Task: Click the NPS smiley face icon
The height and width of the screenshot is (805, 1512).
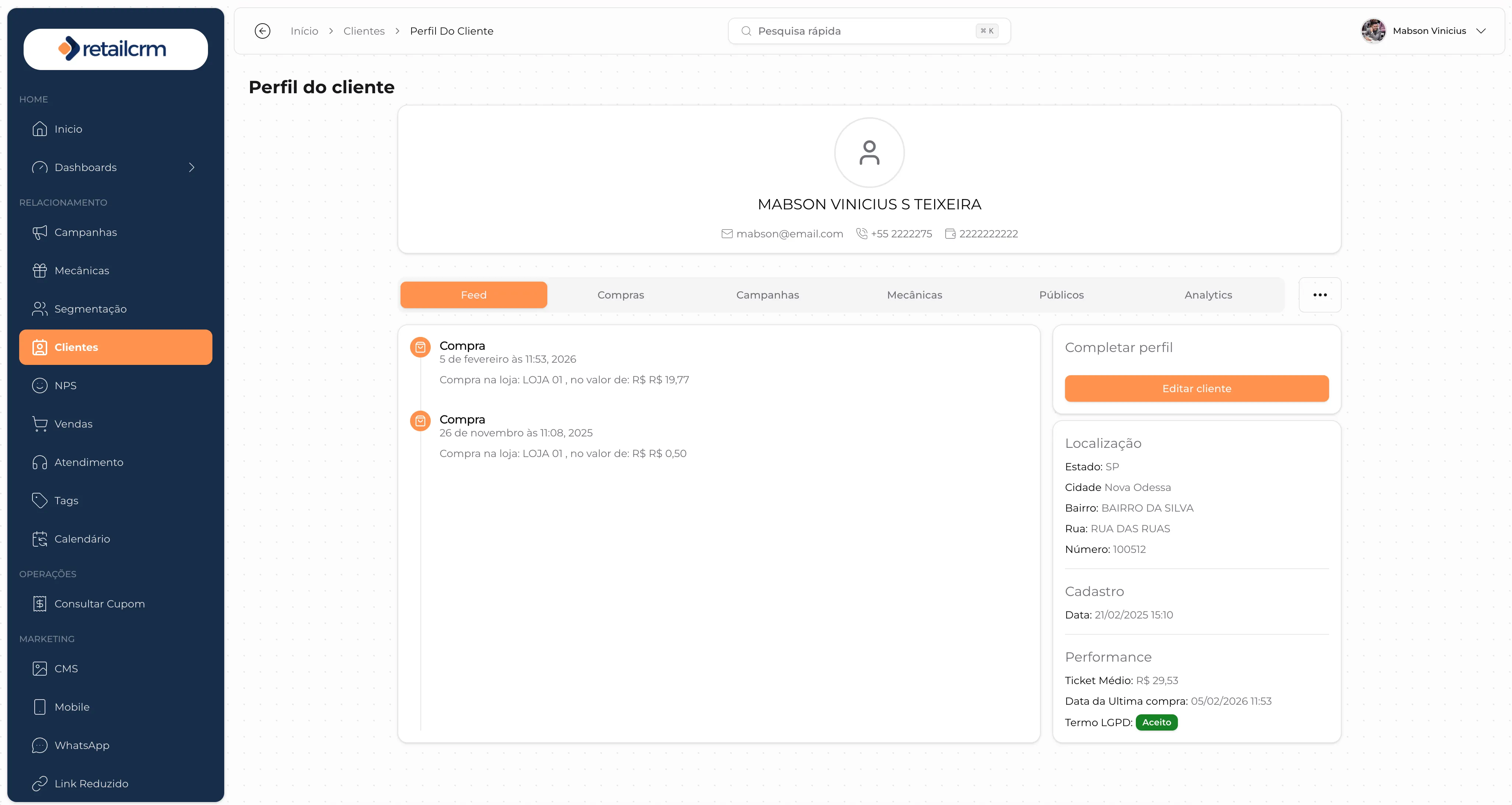Action: pyautogui.click(x=39, y=386)
